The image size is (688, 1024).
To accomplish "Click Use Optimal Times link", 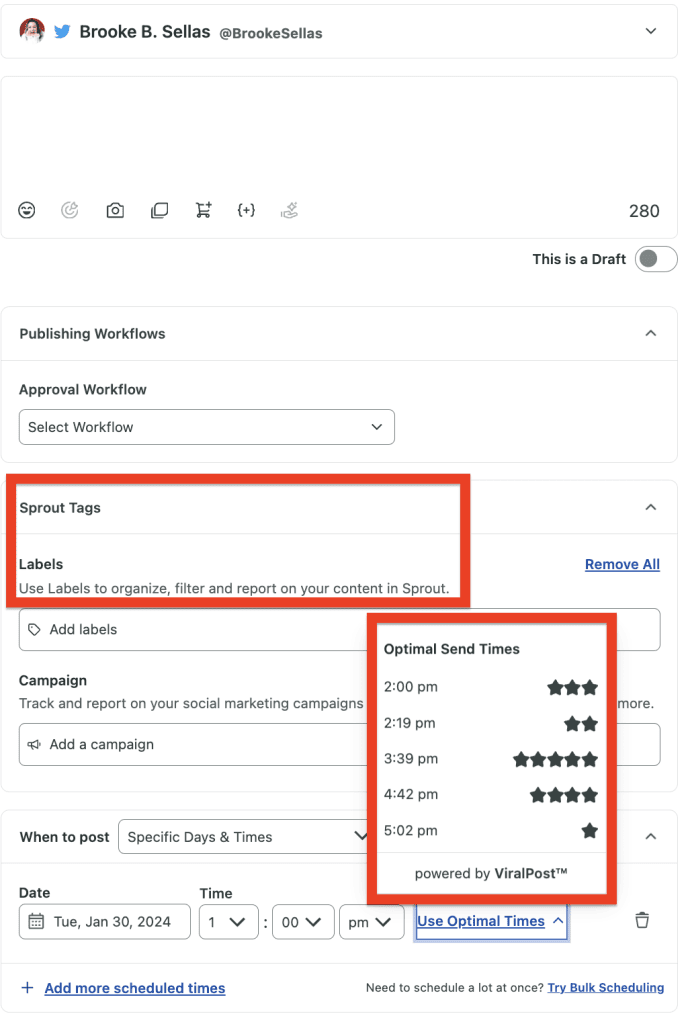I will pyautogui.click(x=481, y=921).
